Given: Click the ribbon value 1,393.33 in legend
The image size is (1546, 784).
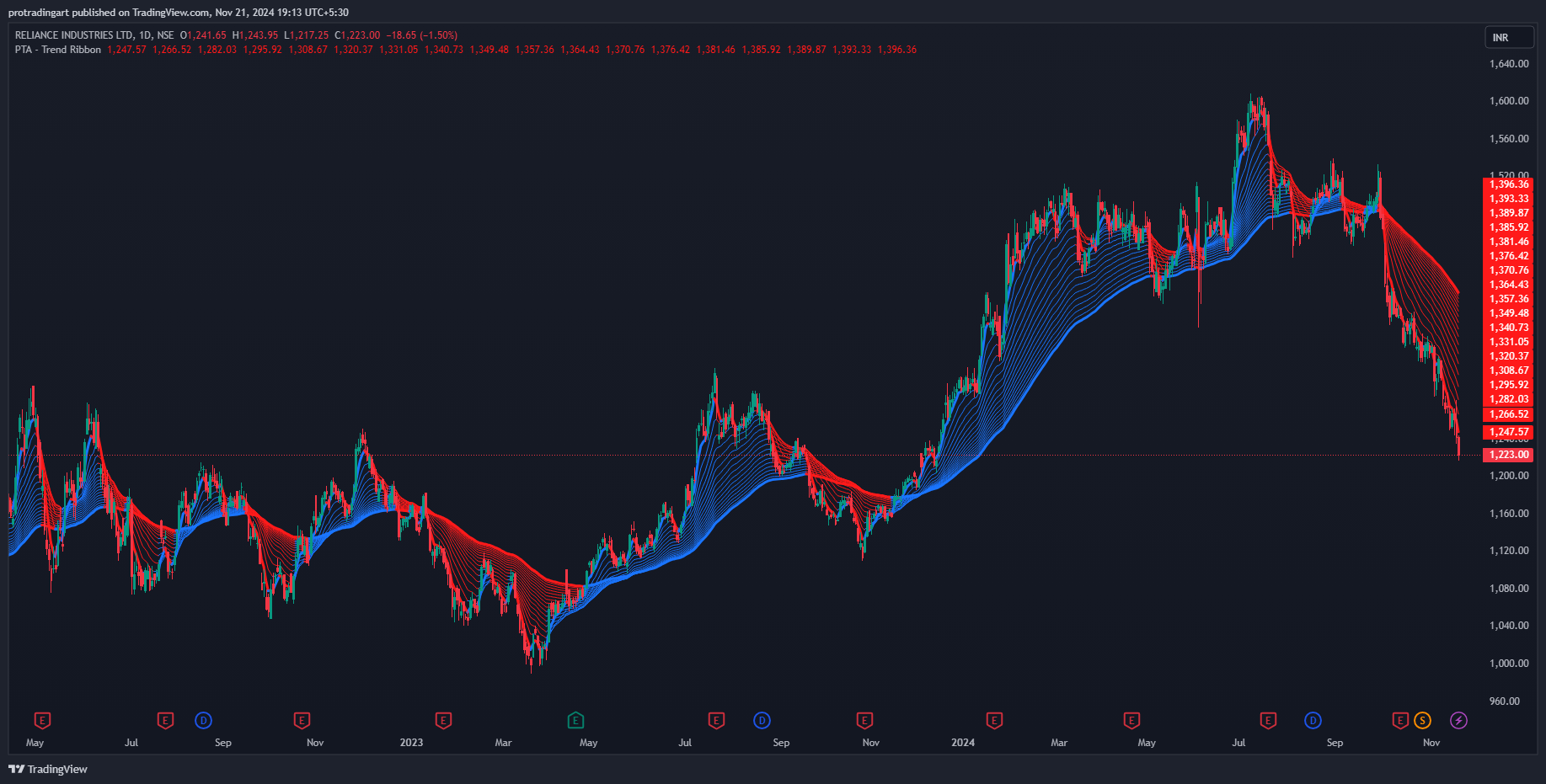Looking at the screenshot, I should 852,50.
